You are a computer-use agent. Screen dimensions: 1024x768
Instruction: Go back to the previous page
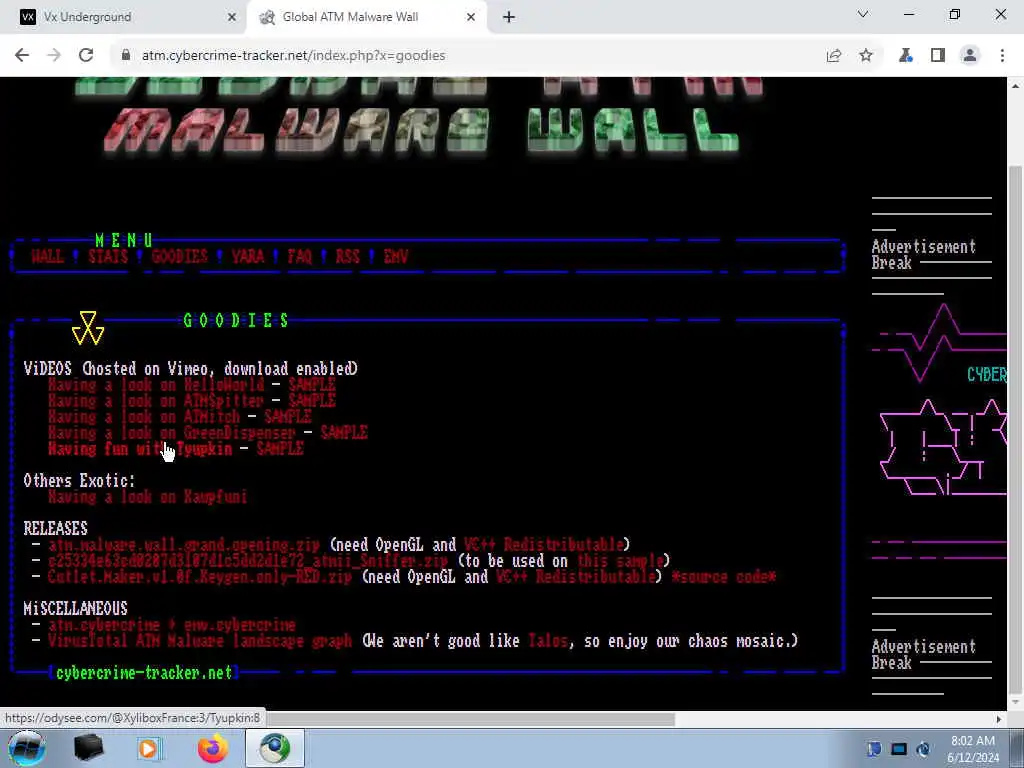[x=22, y=56]
